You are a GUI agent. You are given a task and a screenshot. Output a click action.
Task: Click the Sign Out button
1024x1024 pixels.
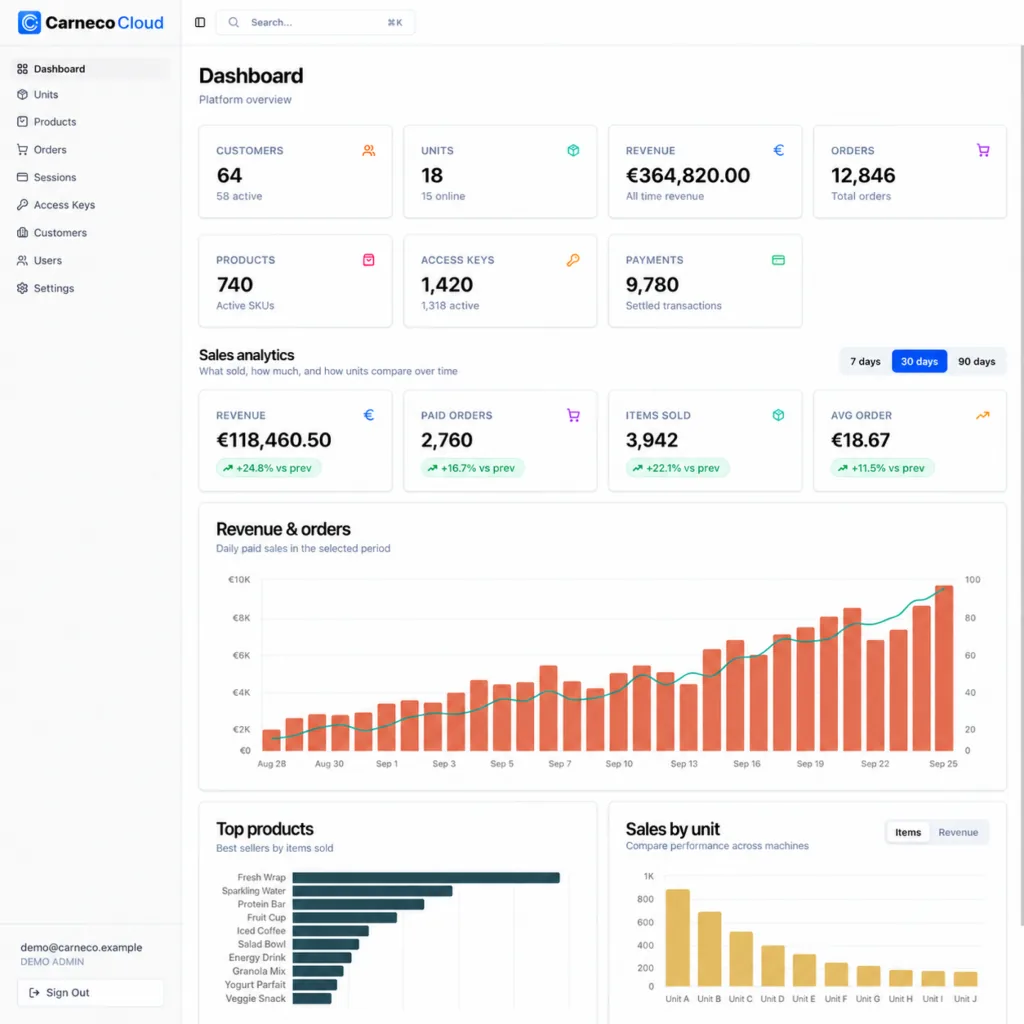pos(90,993)
